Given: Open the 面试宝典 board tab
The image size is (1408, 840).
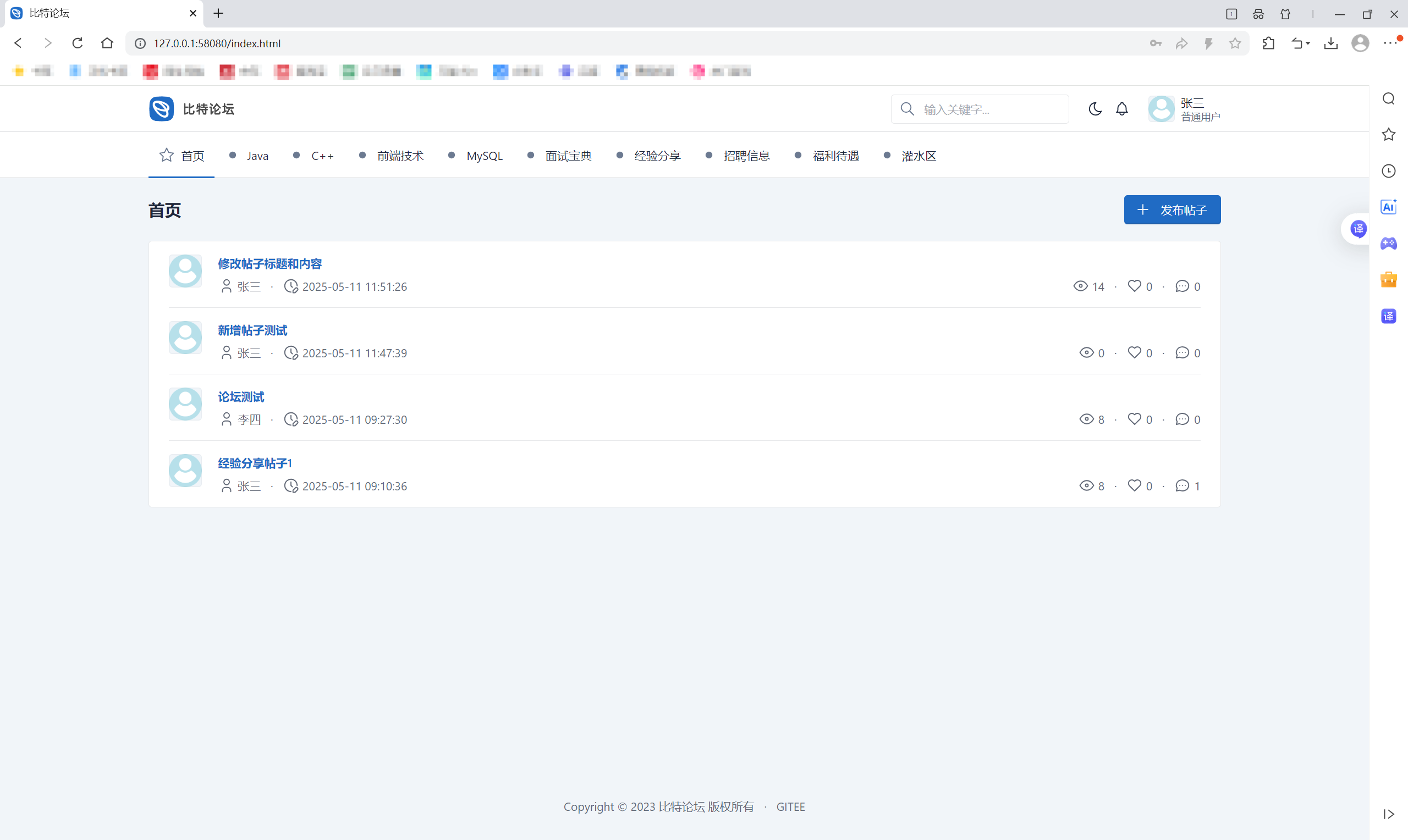Looking at the screenshot, I should tap(568, 156).
